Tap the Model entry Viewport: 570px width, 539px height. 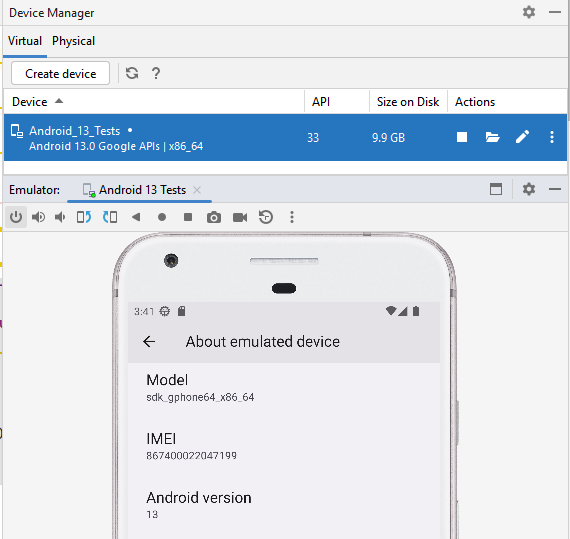click(x=284, y=388)
